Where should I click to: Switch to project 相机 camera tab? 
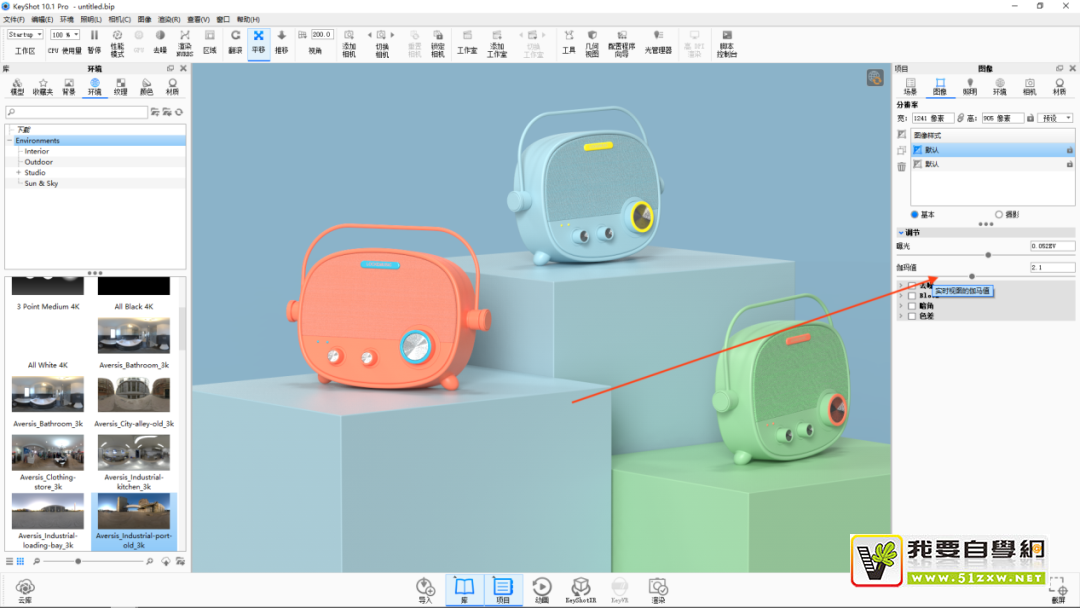[x=1029, y=87]
